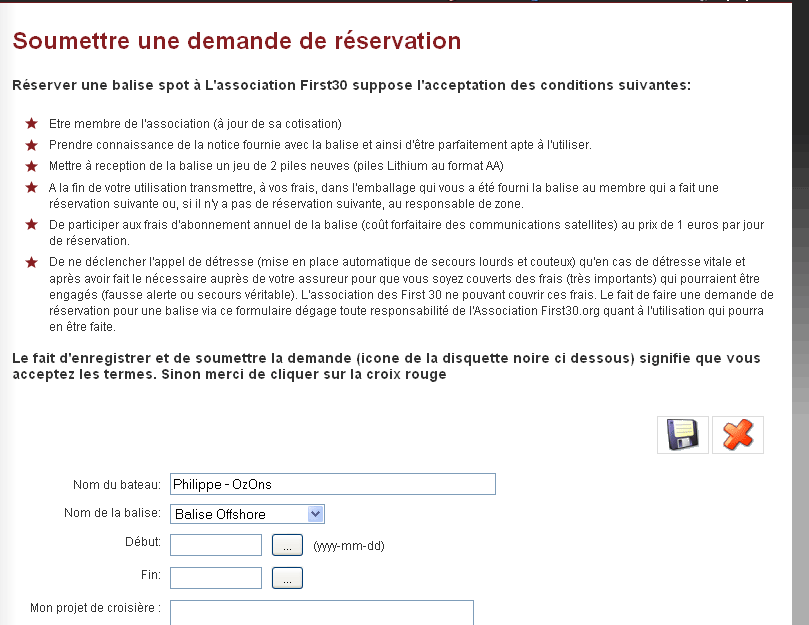Focus the 'Nom du bateau' text field

coord(333,484)
